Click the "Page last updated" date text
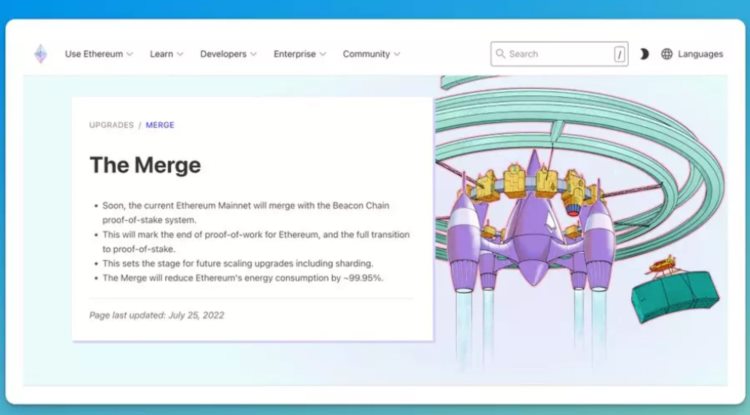Viewport: 750px width, 415px height. [156, 315]
